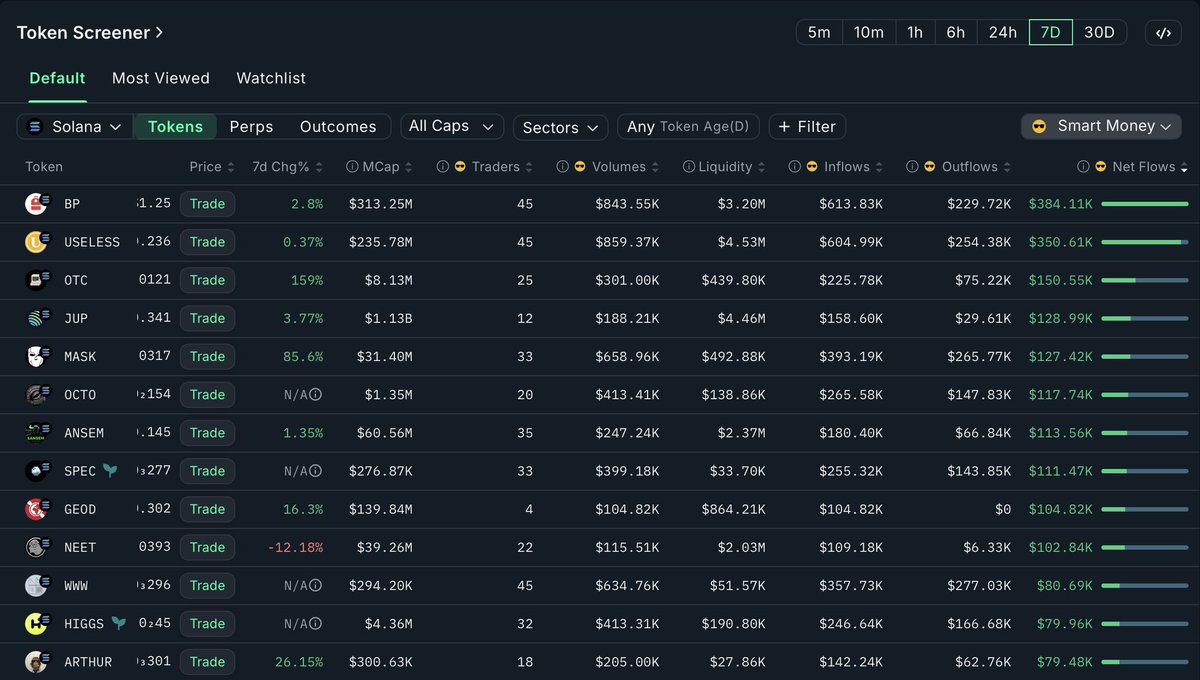Click the ANSEM token logo icon
Image resolution: width=1200 pixels, height=680 pixels.
click(x=37, y=433)
